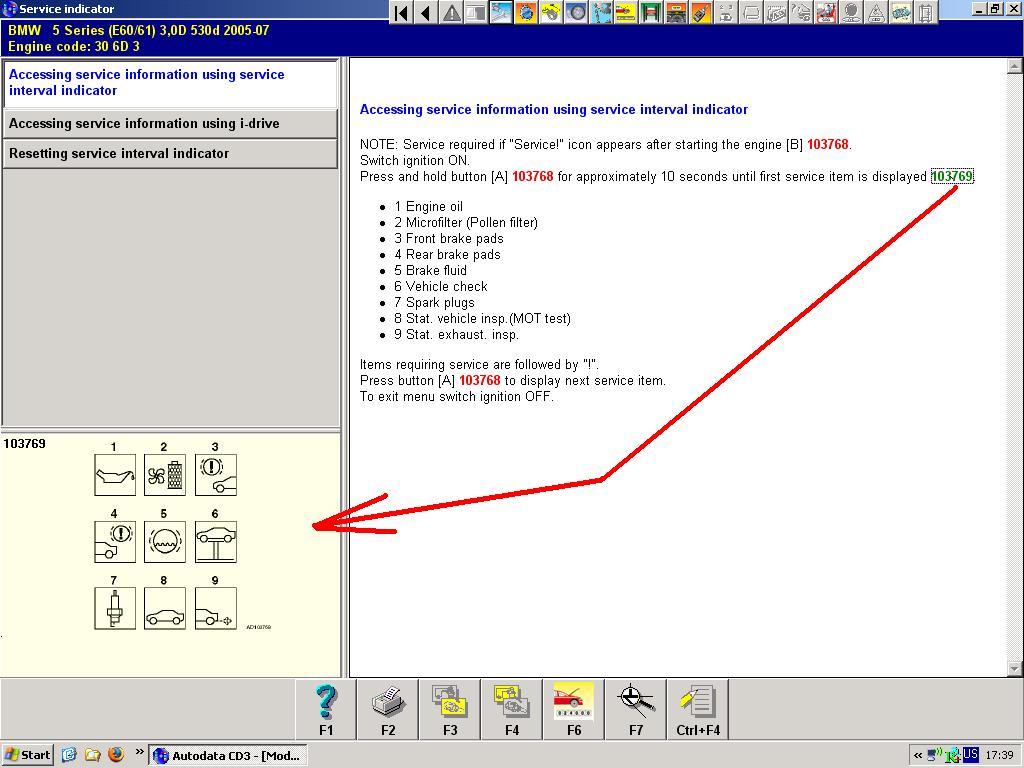
Task: Go back with the left arrow icon
Action: click(x=426, y=12)
